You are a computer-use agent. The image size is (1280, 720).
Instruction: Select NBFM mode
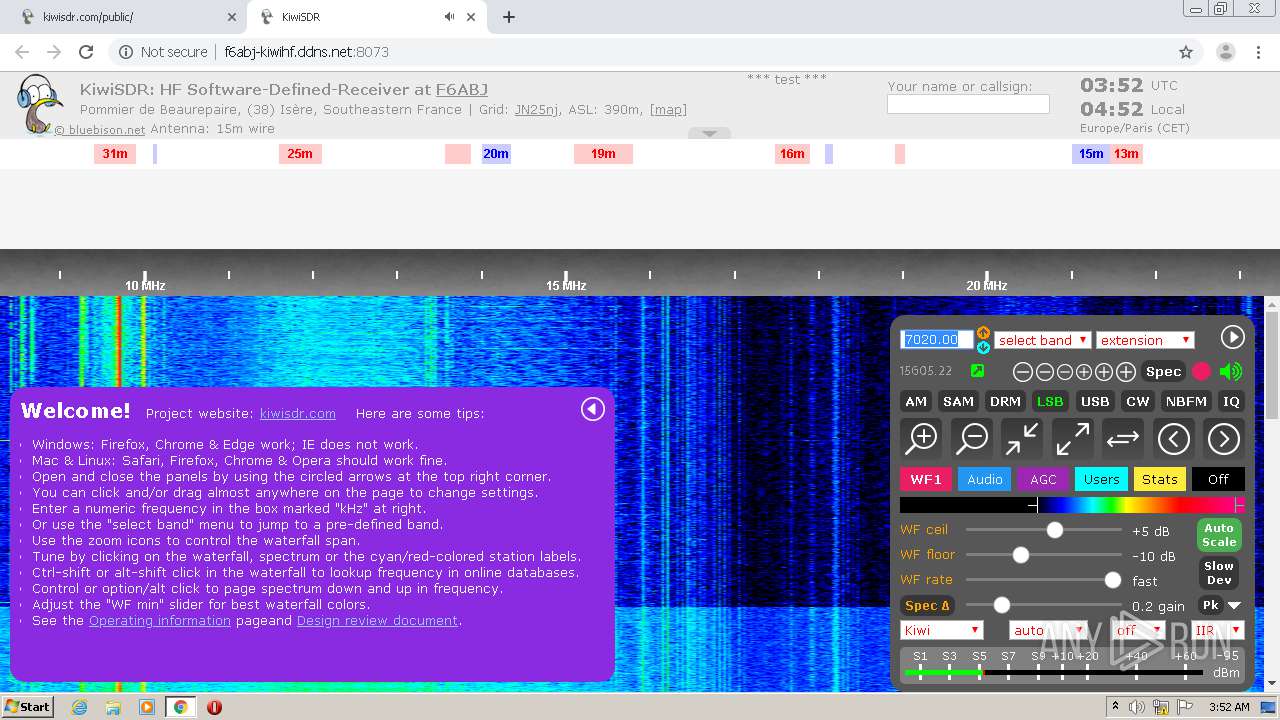coord(1186,401)
